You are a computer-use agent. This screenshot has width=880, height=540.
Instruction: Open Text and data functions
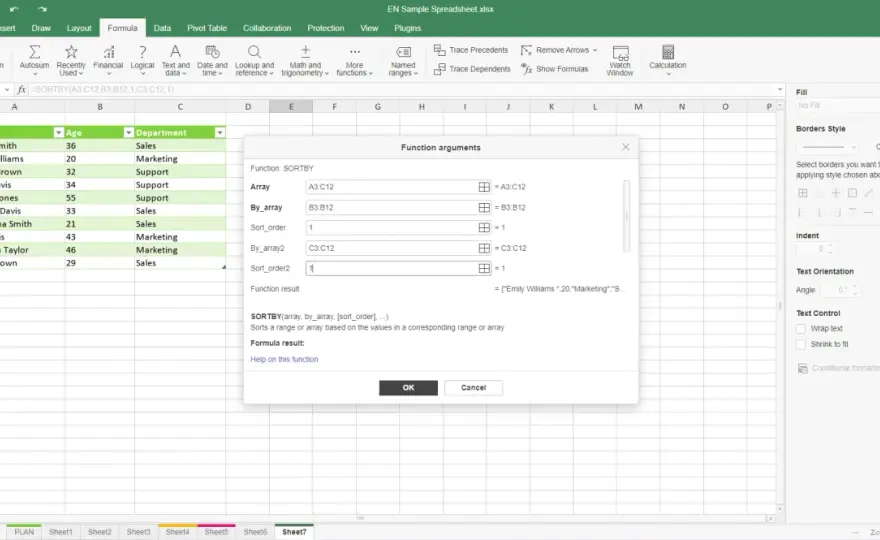(176, 60)
